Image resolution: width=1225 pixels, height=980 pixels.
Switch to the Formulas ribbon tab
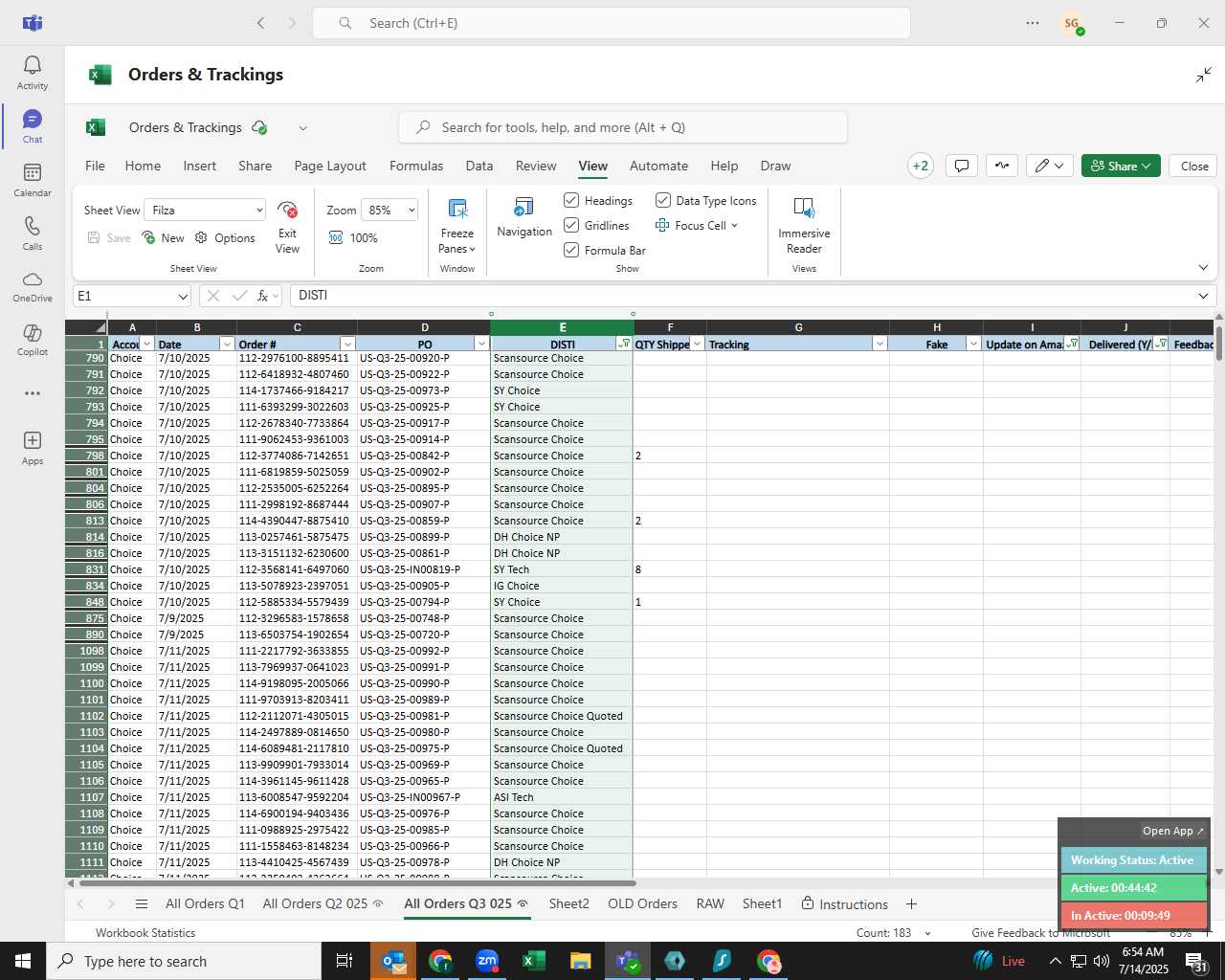[x=416, y=166]
